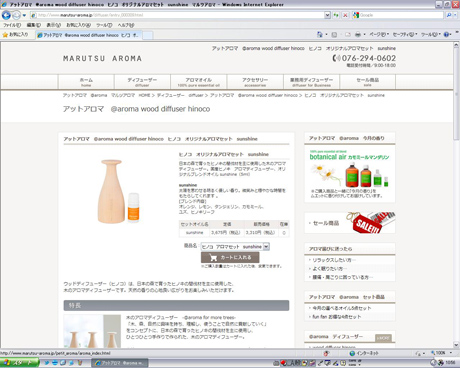Click the ディフューザー diffuser breadcrumb link
Screen dimensions: 460x368
(x=180, y=95)
